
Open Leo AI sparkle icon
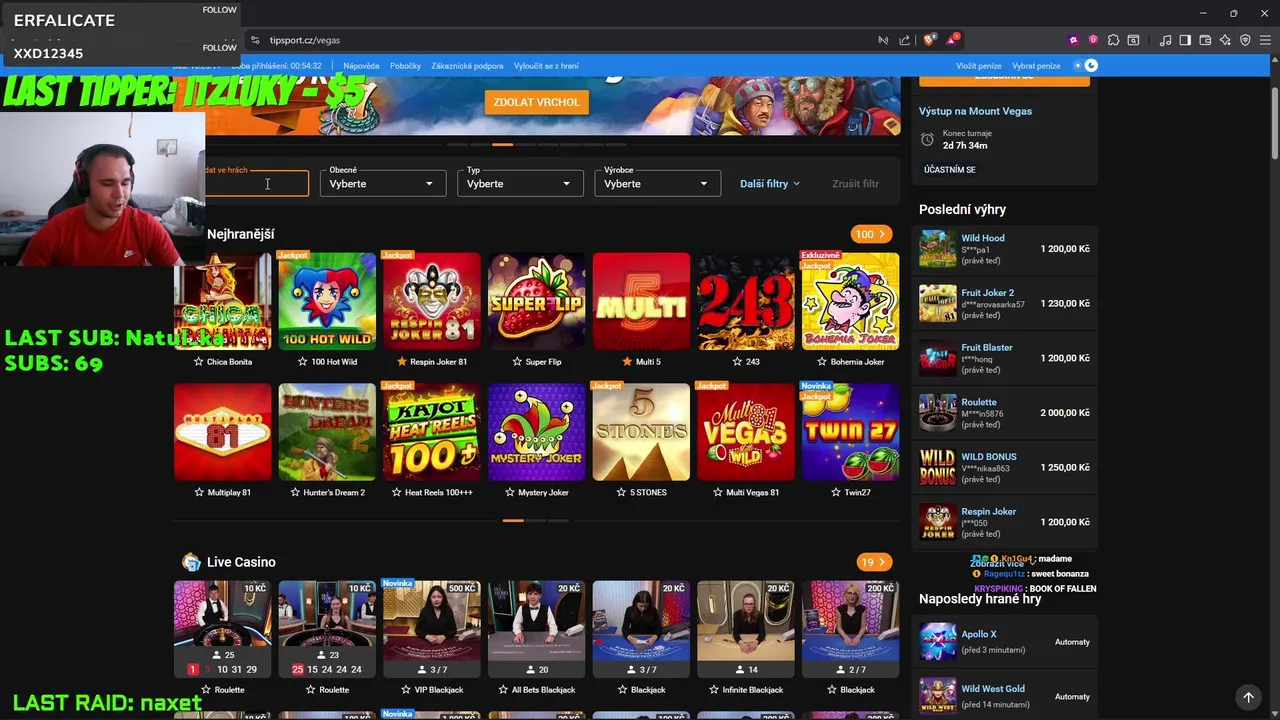1225,40
